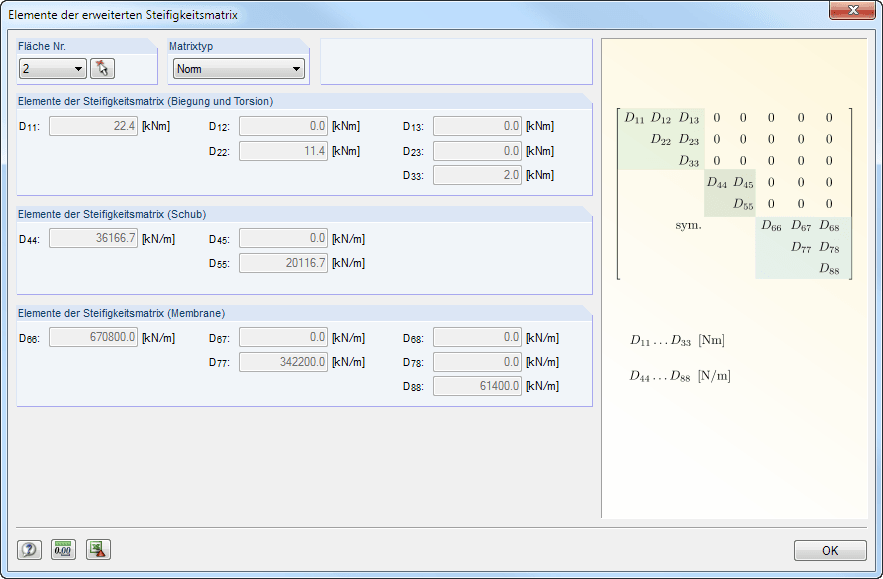Click the pick surface graphically icon
Image resolution: width=883 pixels, height=579 pixels.
coord(102,69)
